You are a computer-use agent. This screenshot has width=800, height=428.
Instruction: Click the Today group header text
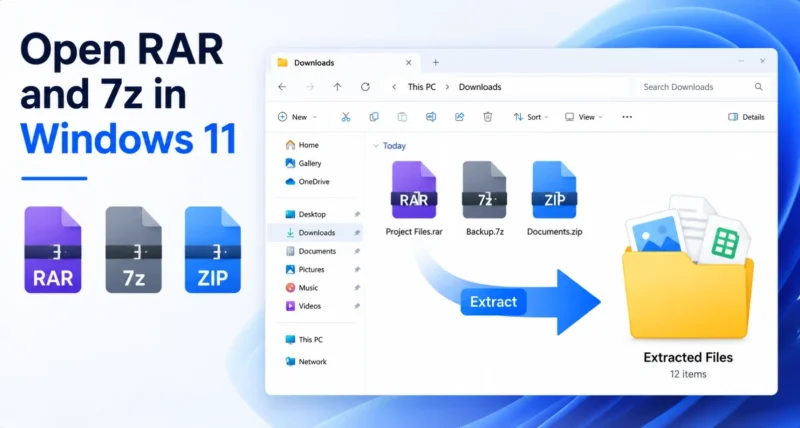coord(394,146)
